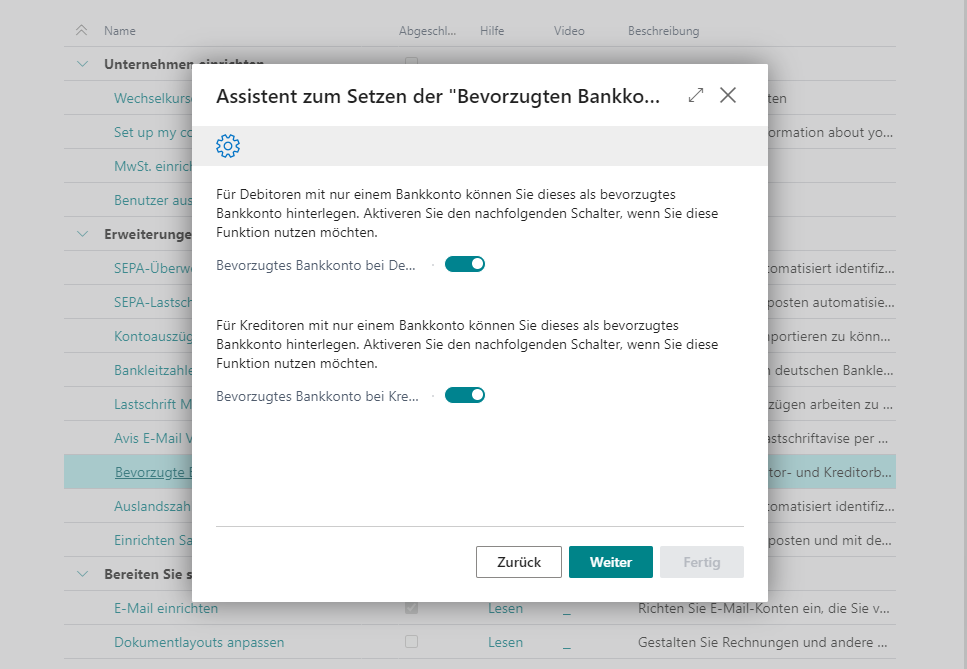Click the Zurück button

tap(519, 562)
